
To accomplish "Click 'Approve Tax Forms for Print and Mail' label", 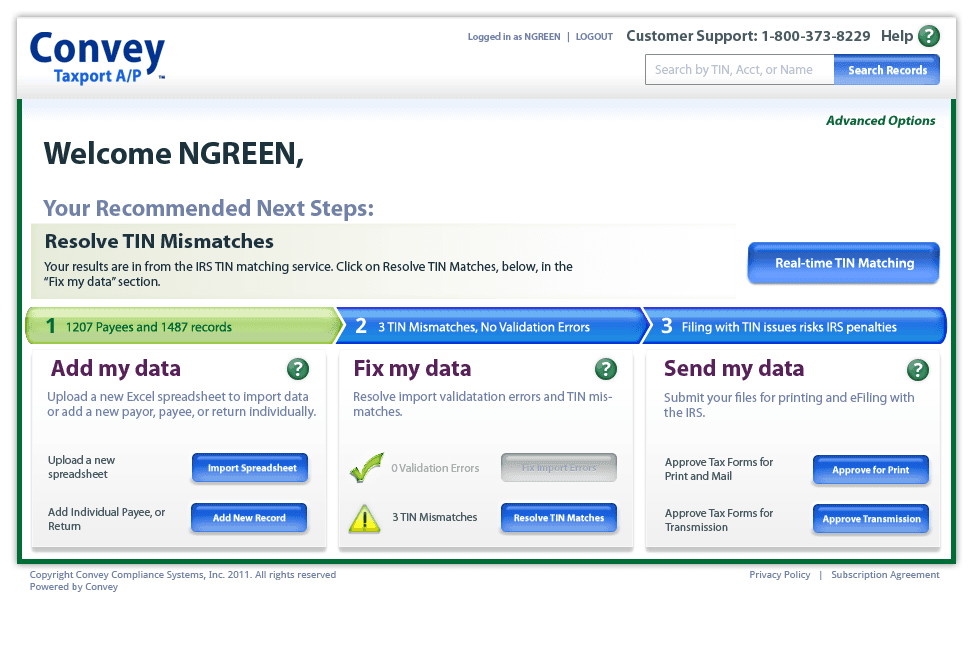I will coord(719,469).
